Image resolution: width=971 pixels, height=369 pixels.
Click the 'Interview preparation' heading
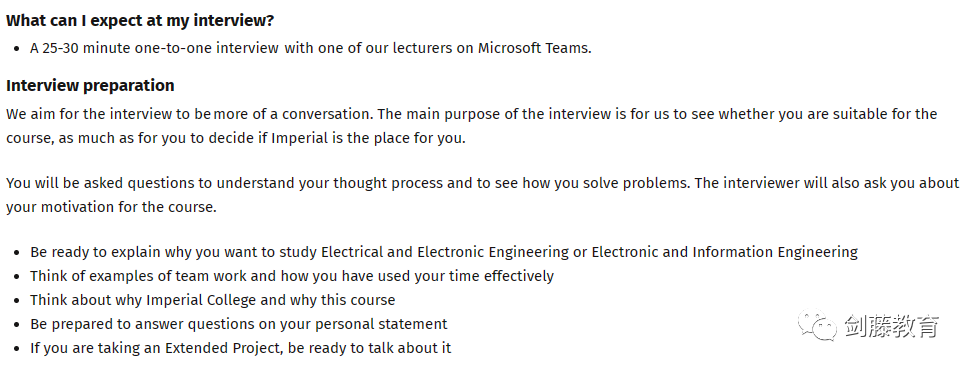[90, 85]
